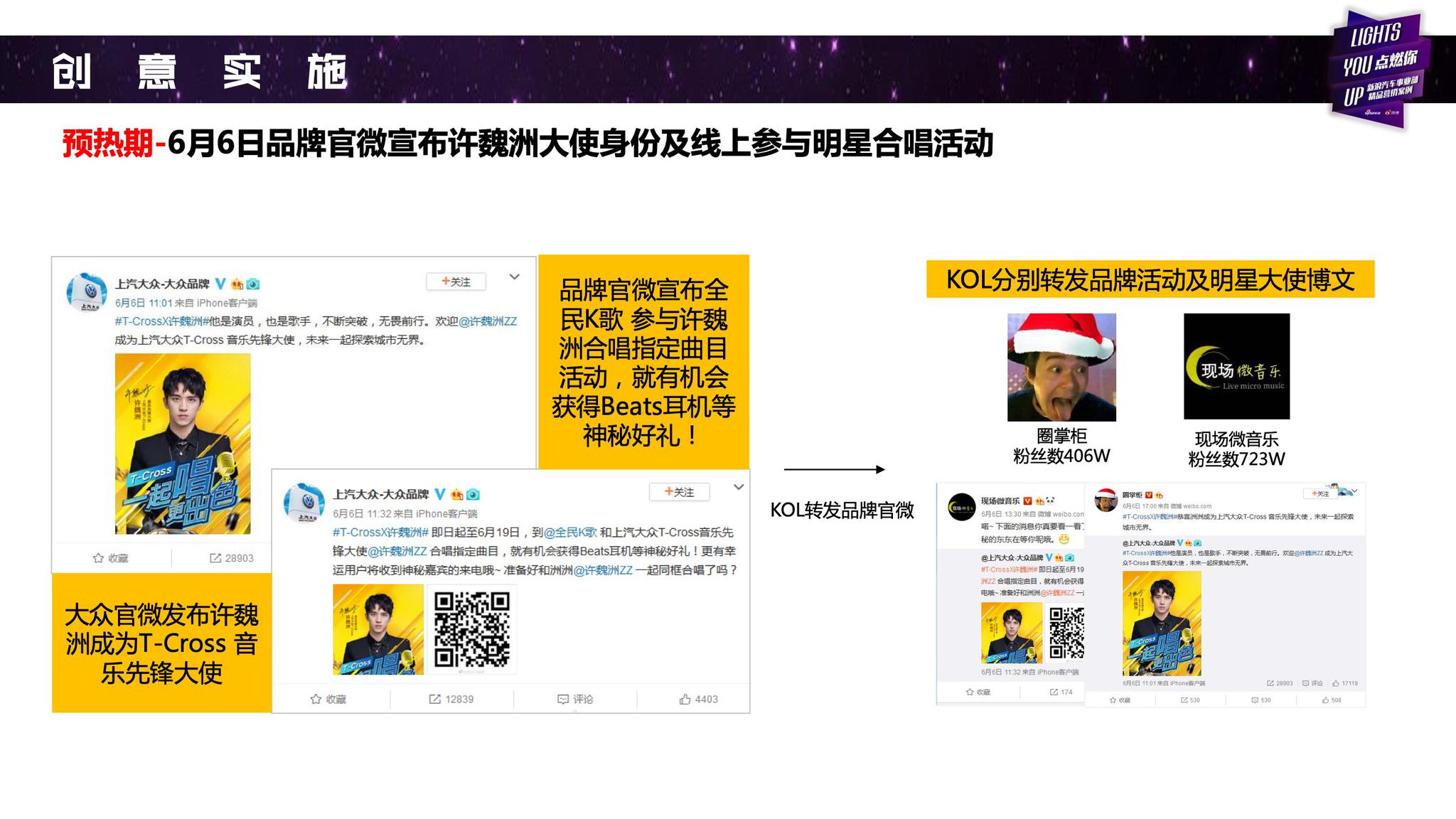1456x819 pixels.
Task: Click repost icon showing 28903
Action: pos(215,558)
